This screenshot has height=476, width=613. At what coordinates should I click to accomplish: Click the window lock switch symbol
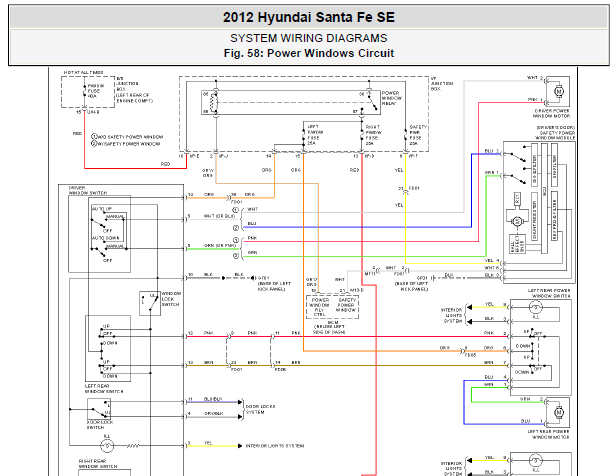tap(150, 303)
